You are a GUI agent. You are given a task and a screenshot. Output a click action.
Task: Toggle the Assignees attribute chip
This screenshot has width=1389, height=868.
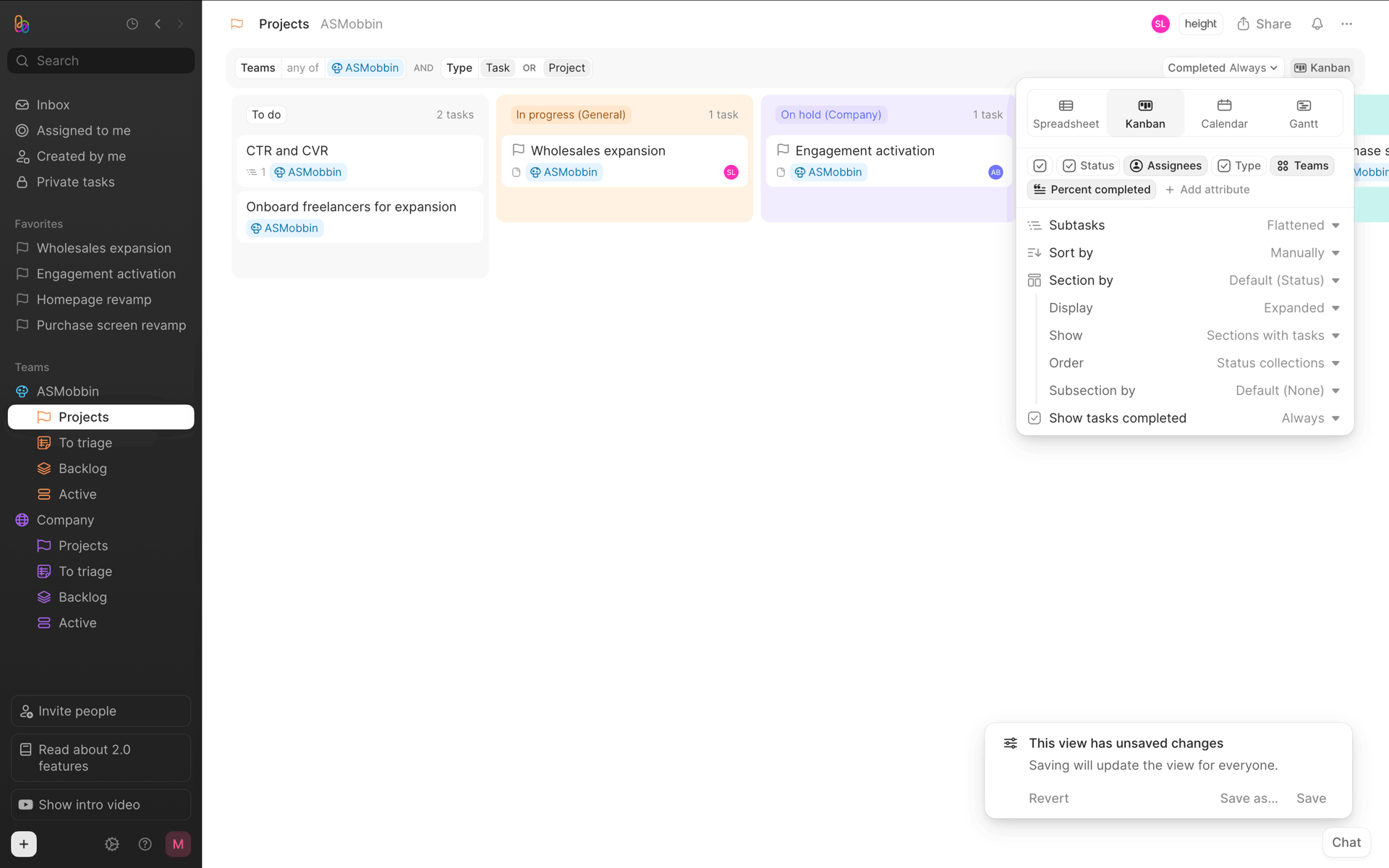point(1165,166)
